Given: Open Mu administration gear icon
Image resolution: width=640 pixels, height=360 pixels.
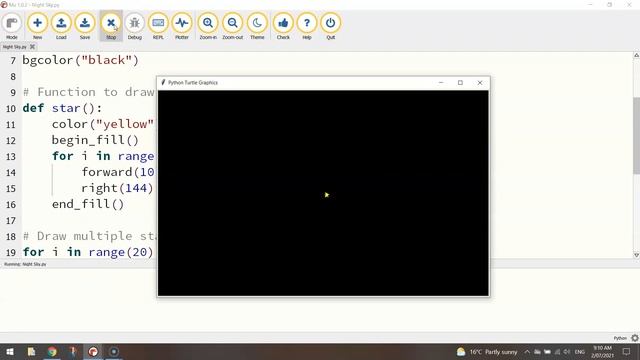Looking at the screenshot, I should [635, 338].
